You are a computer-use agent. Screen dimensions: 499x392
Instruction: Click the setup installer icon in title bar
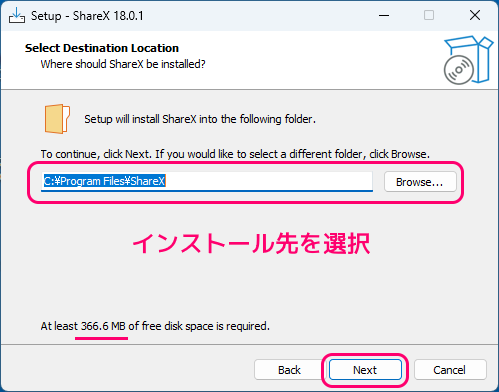click(x=17, y=16)
